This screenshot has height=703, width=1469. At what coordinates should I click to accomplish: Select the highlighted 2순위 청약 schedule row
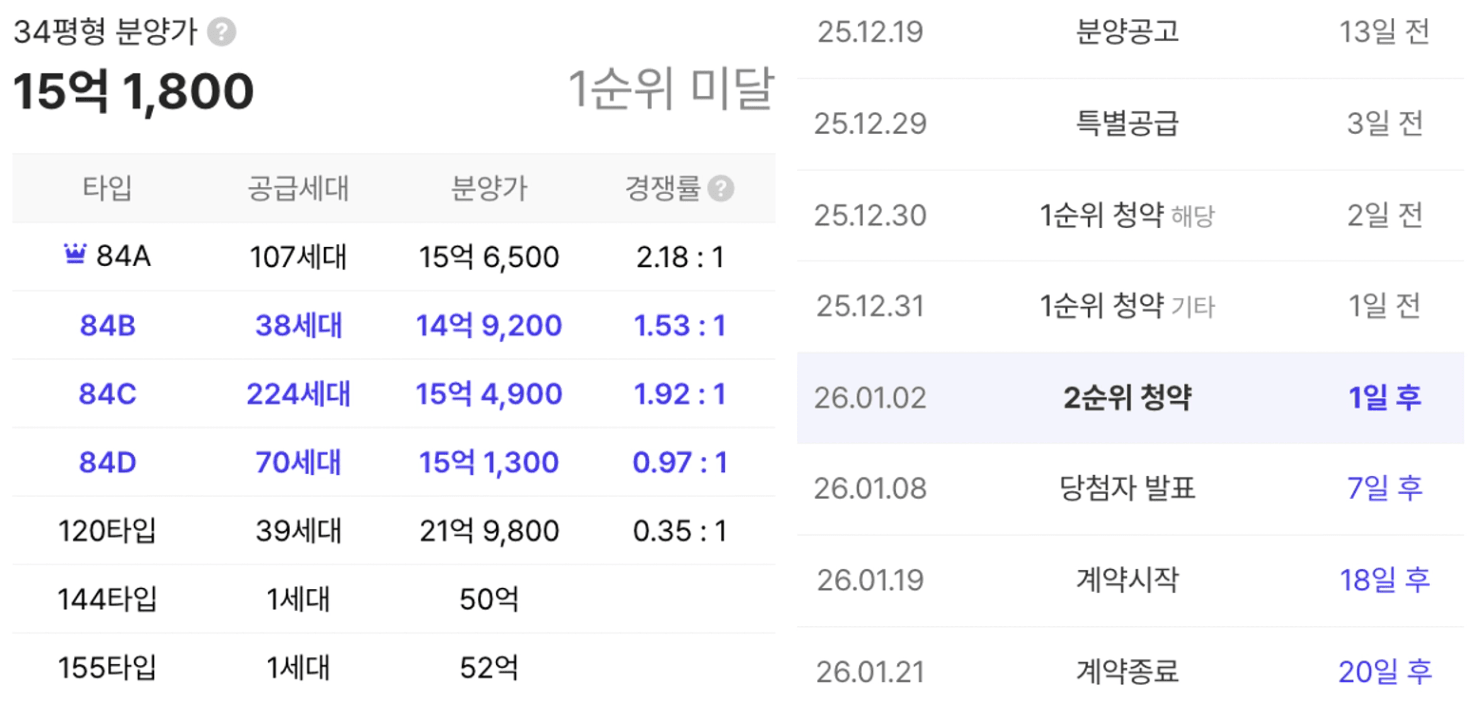(x=1128, y=398)
